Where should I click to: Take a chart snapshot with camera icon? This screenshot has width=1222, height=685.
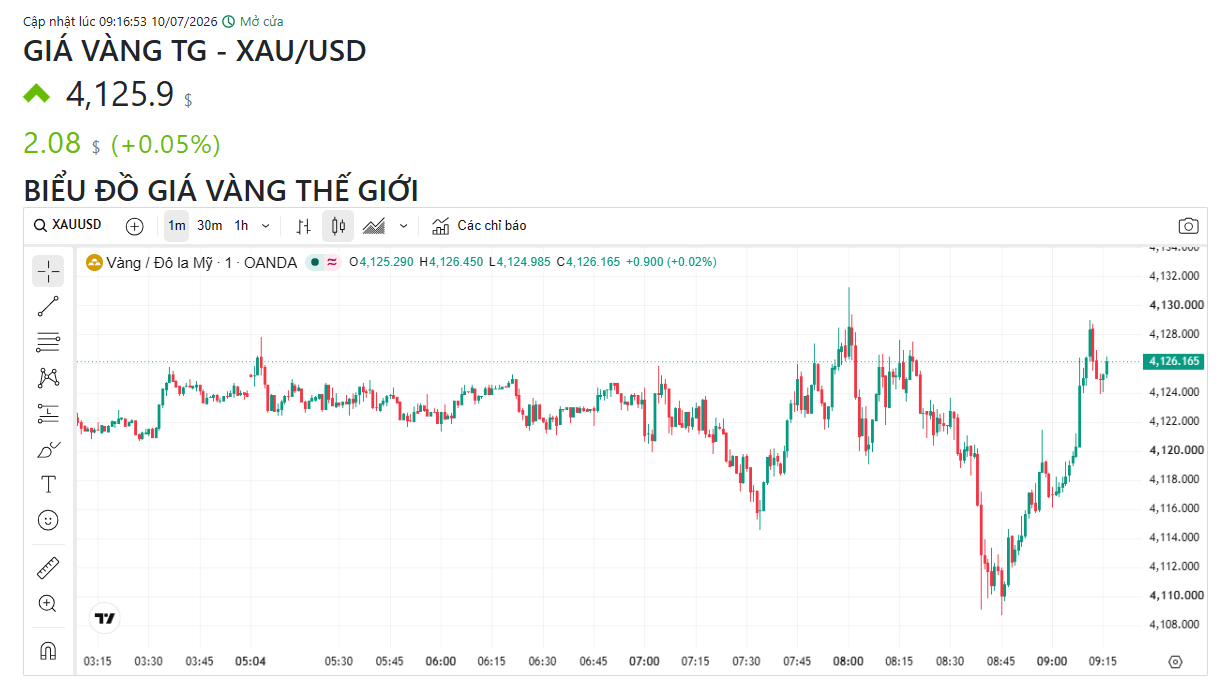[x=1188, y=226]
